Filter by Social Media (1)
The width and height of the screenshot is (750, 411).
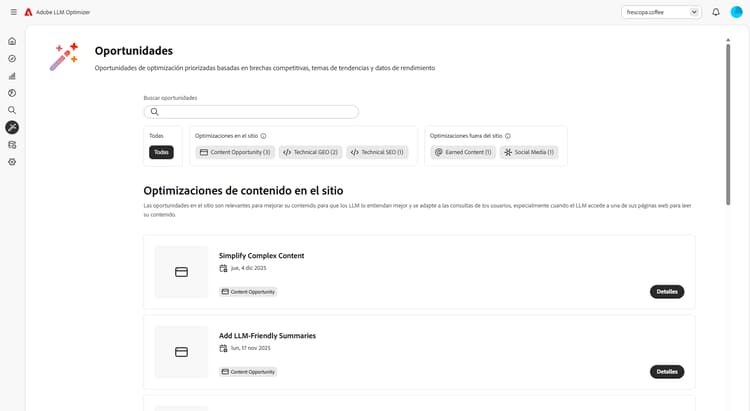click(529, 152)
